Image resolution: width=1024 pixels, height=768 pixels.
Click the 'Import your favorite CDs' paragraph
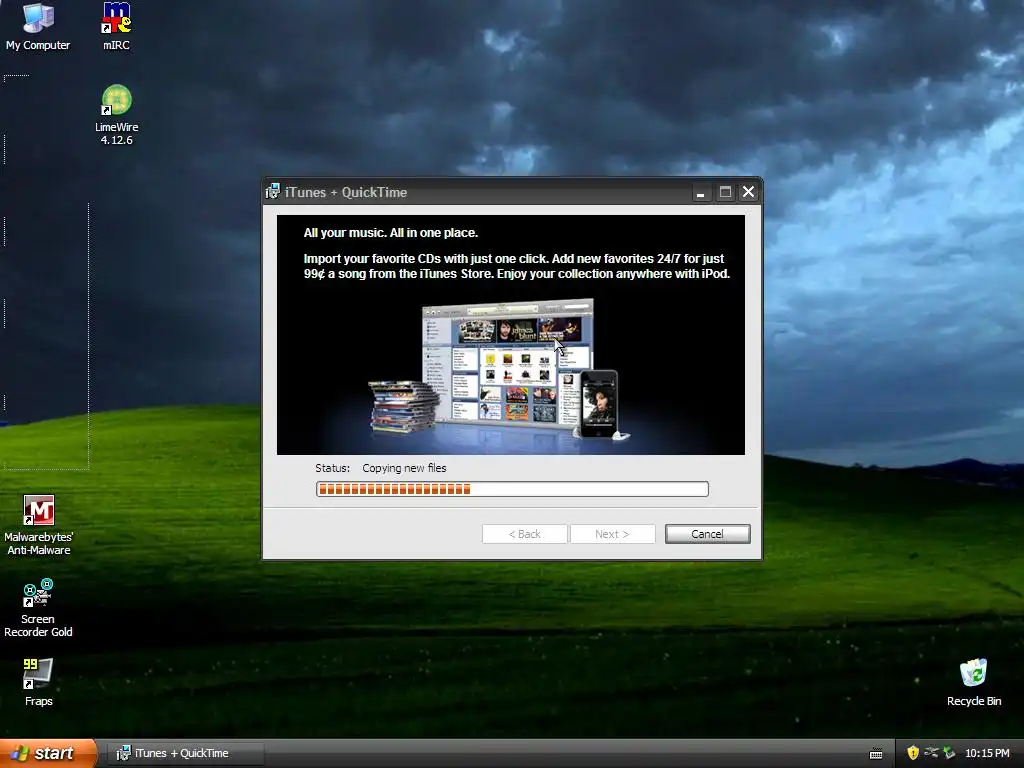pyautogui.click(x=517, y=266)
